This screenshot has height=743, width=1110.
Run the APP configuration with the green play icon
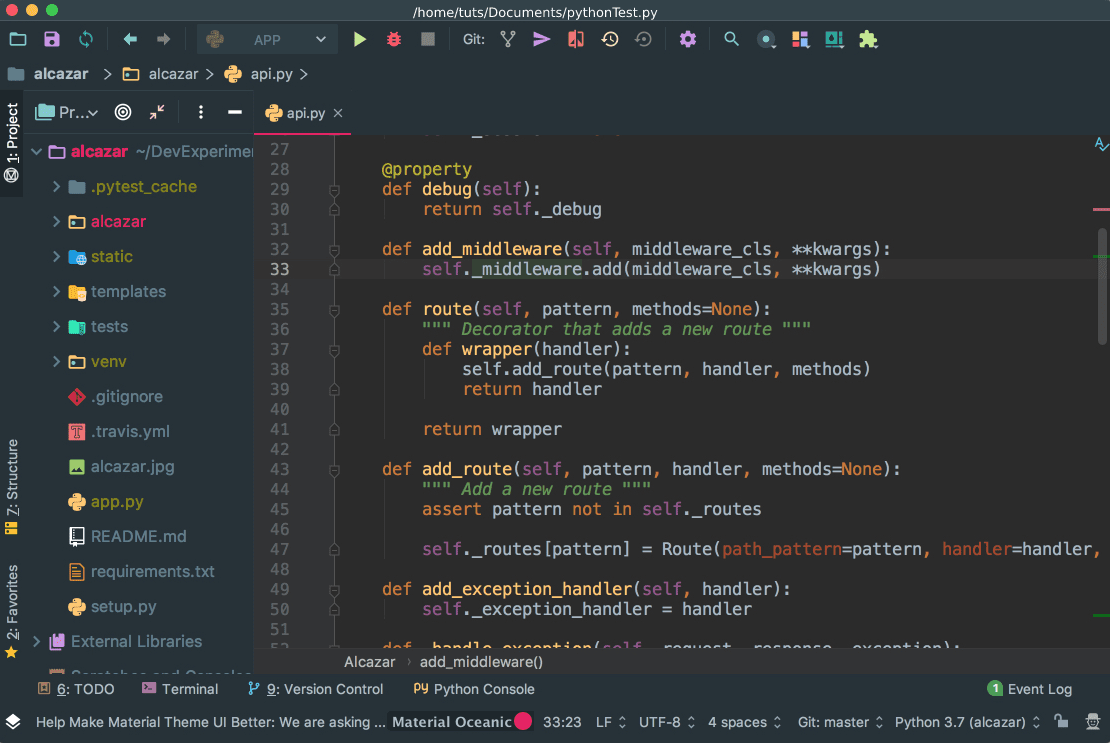click(359, 38)
